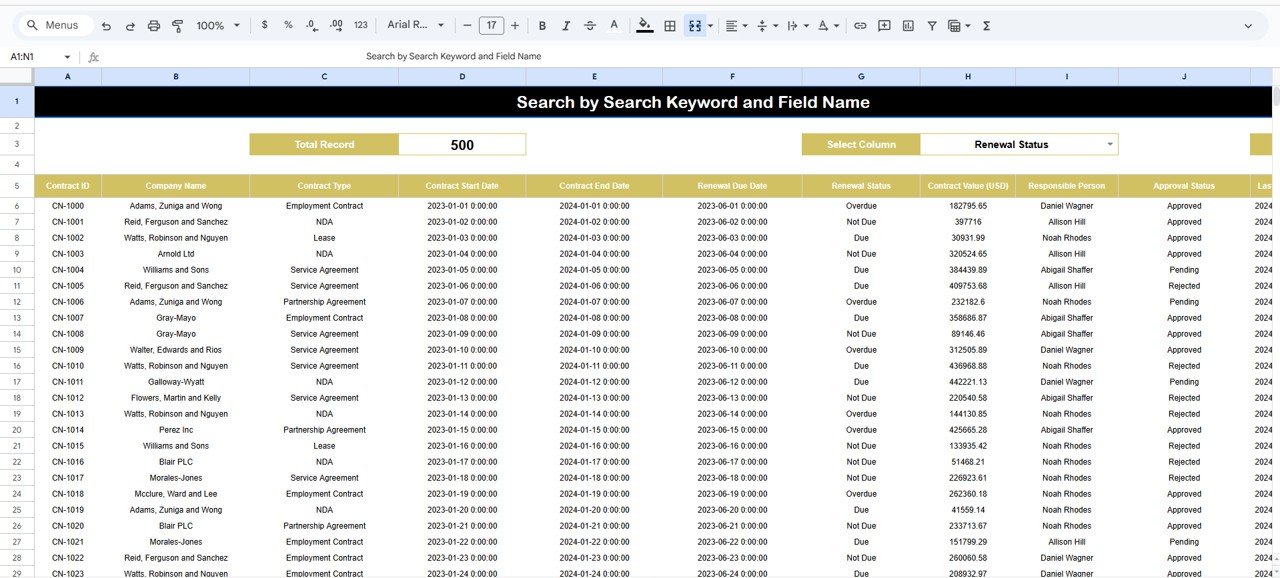Open the functions list with the sigma icon
Viewport: 1280px width, 578px height.
click(x=985, y=25)
